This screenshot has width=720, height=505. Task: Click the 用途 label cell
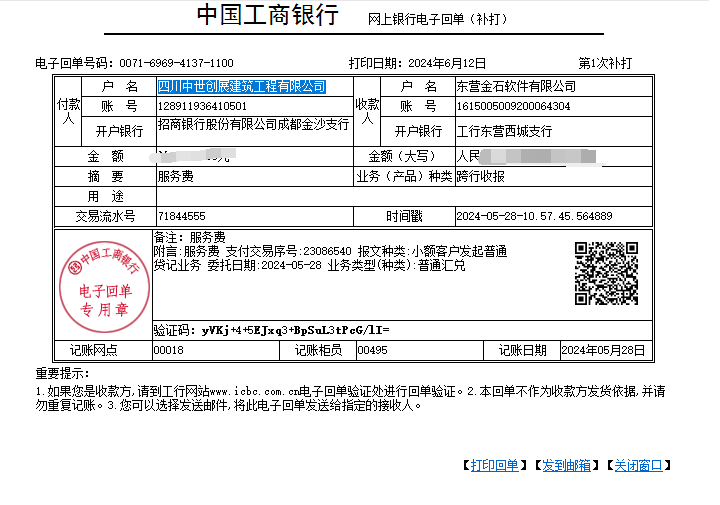click(x=105, y=196)
